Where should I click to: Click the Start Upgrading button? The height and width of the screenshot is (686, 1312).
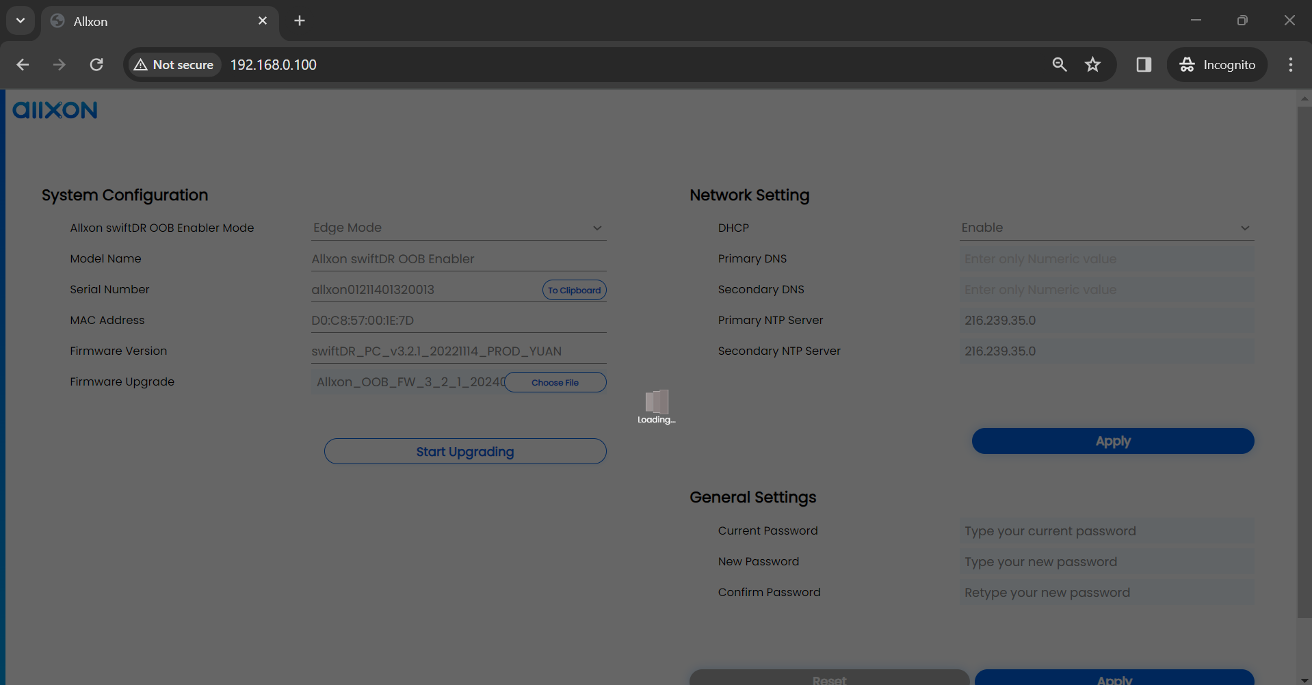[x=465, y=452]
